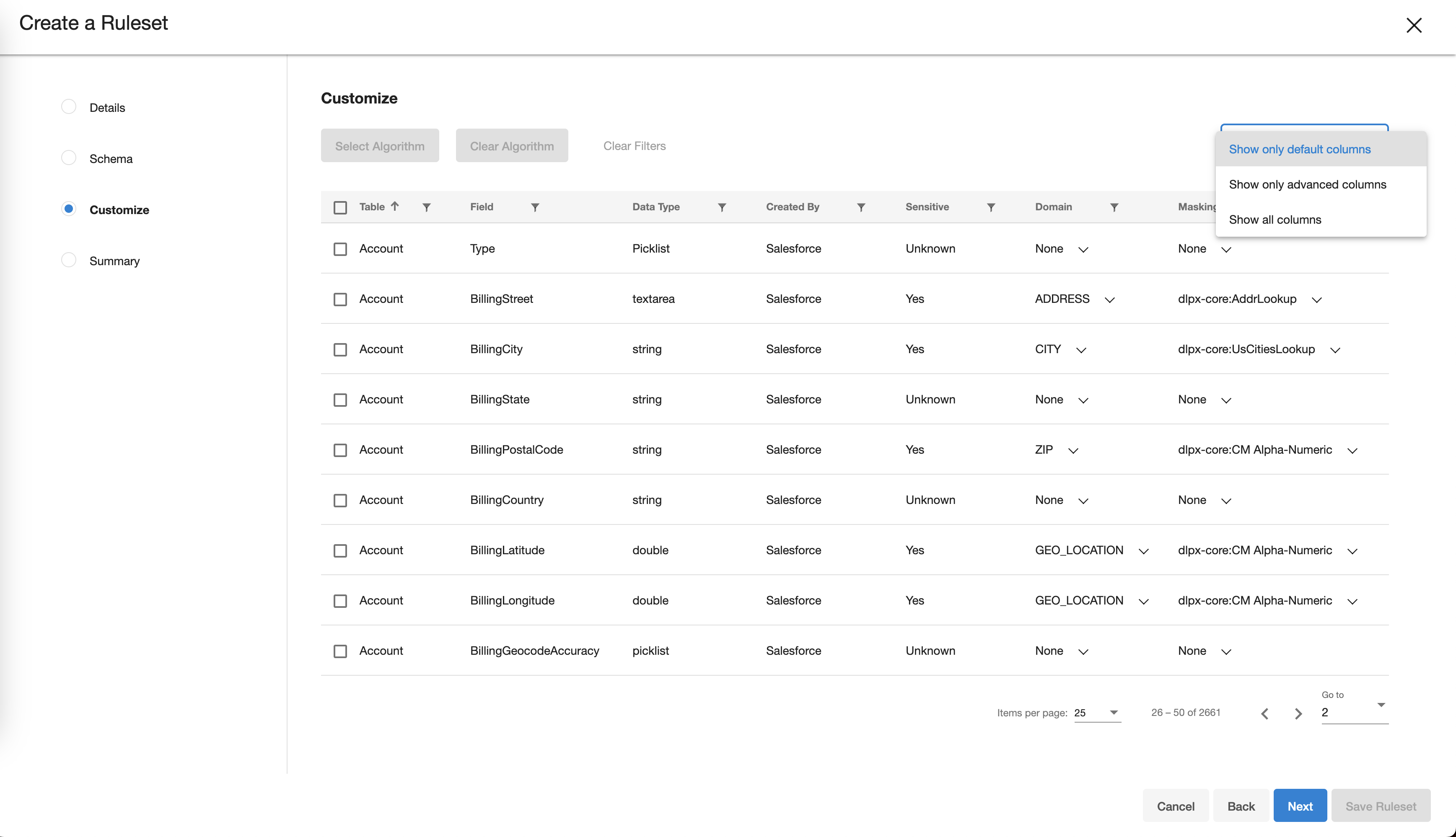Open the Domain column filter icon
The image size is (1456, 837).
[x=1114, y=207]
